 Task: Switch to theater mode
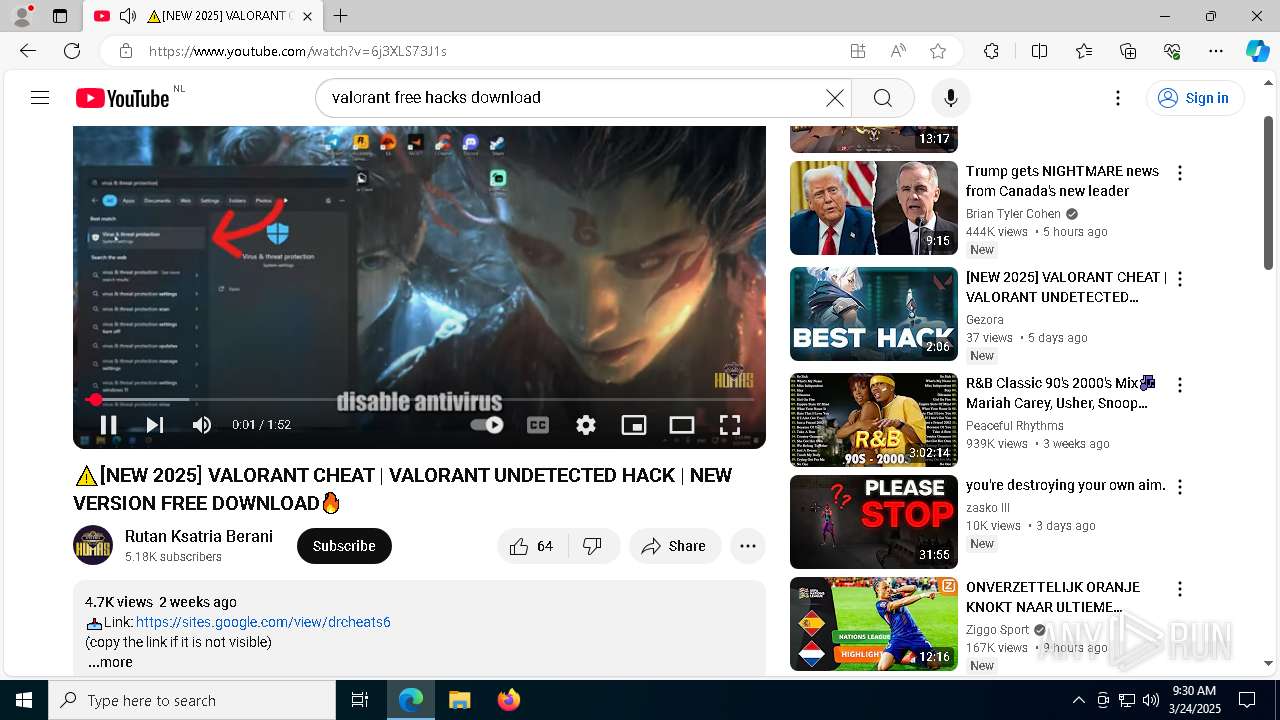point(682,425)
